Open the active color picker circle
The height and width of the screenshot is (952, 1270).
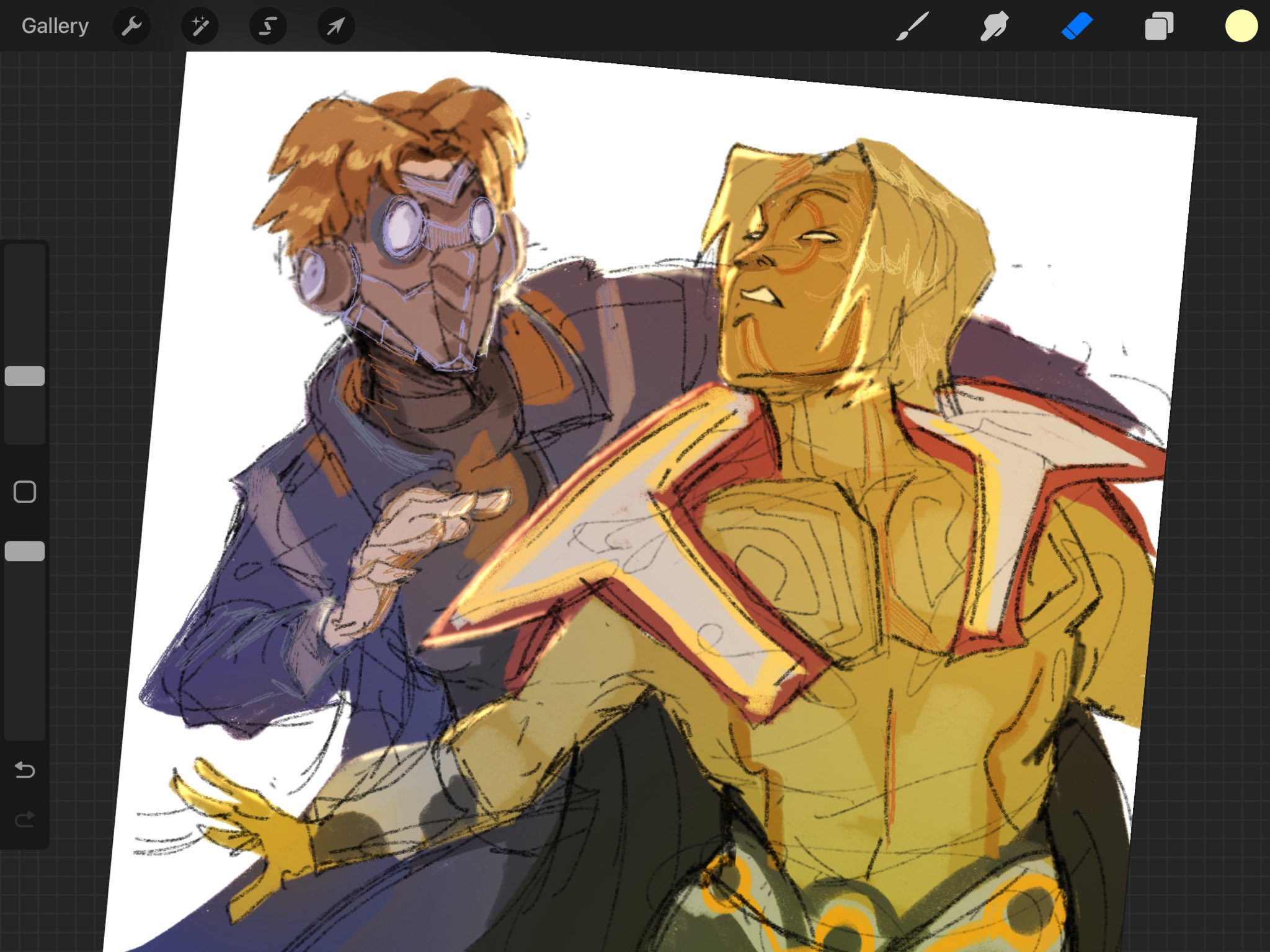coord(1241,26)
